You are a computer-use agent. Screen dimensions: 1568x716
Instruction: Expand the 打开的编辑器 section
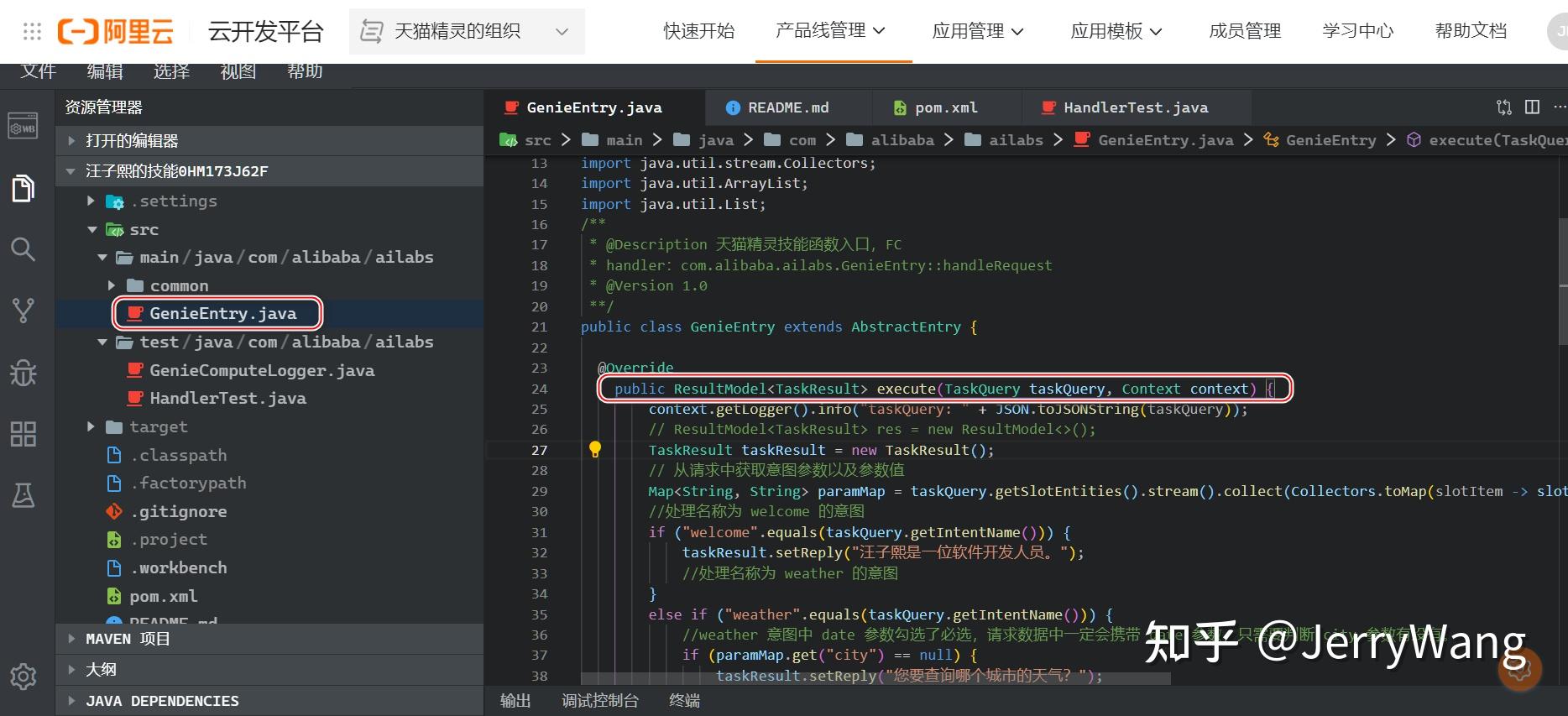(269, 140)
